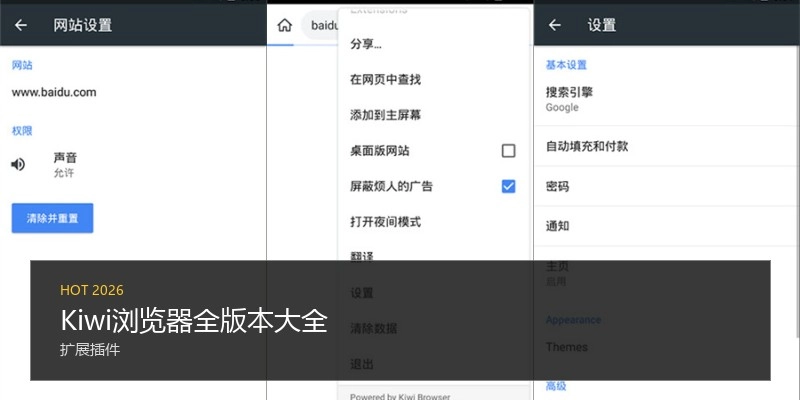
Task: Enable the 桌面版网站 checkbox
Action: point(508,151)
